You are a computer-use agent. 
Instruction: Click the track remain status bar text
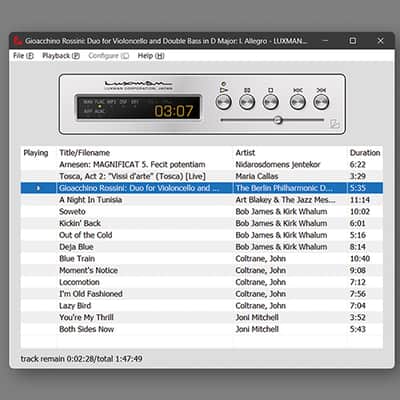[81, 359]
